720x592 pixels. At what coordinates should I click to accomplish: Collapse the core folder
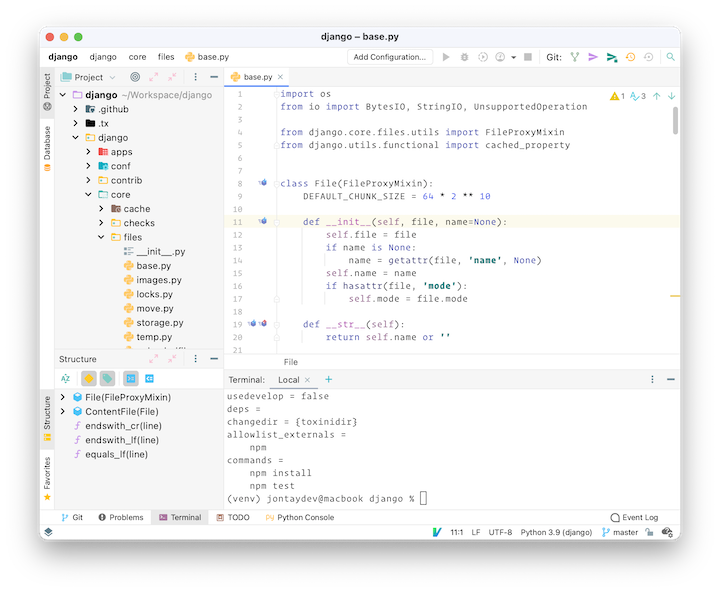point(88,194)
